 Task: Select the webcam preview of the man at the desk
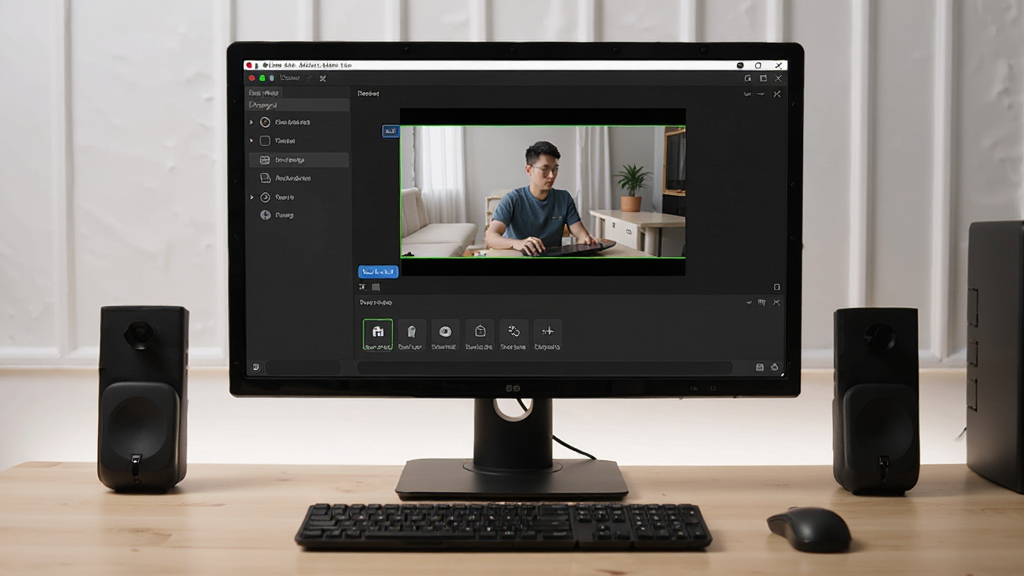(x=543, y=191)
